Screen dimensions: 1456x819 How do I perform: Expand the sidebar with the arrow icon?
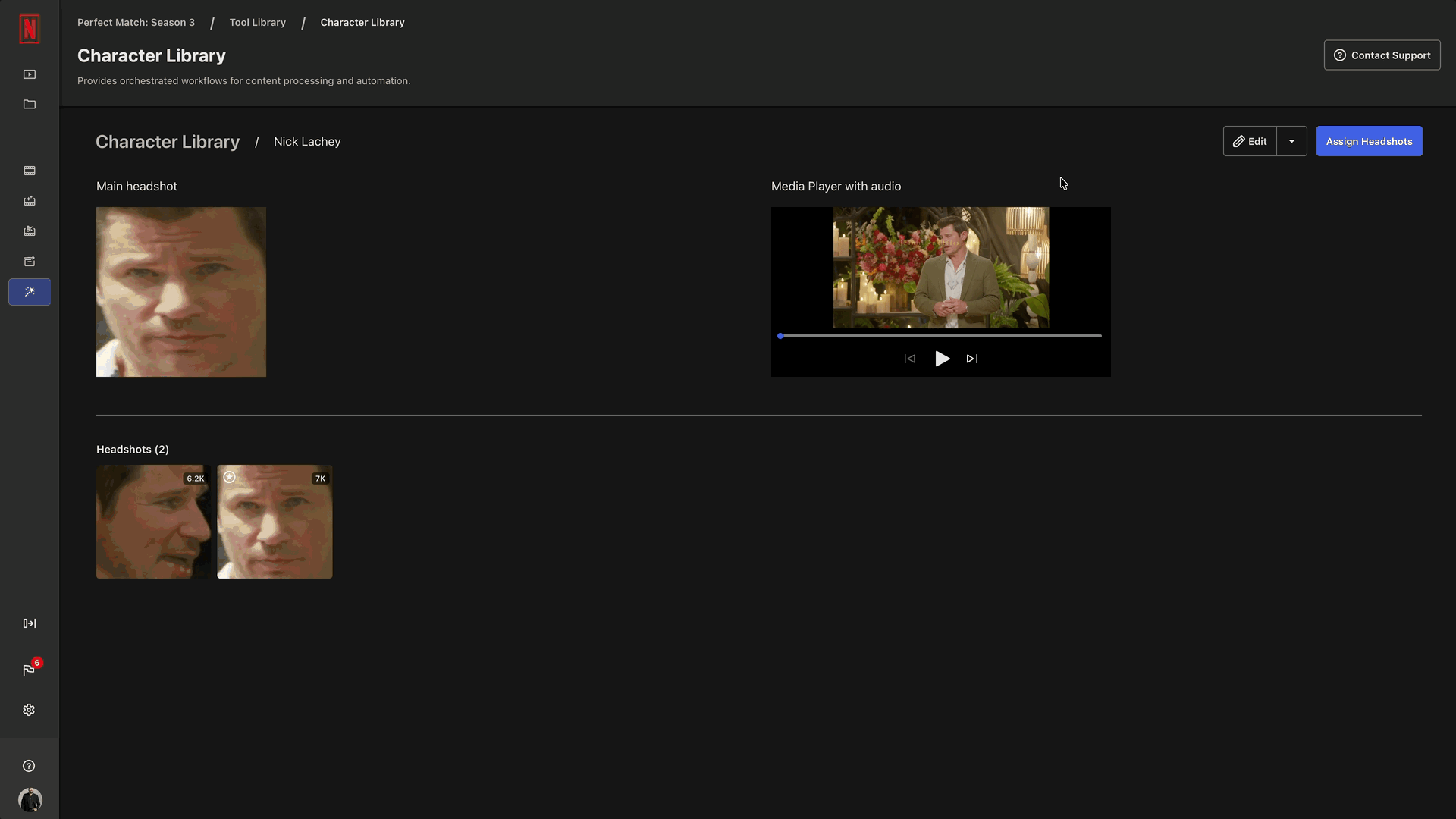pyautogui.click(x=29, y=623)
